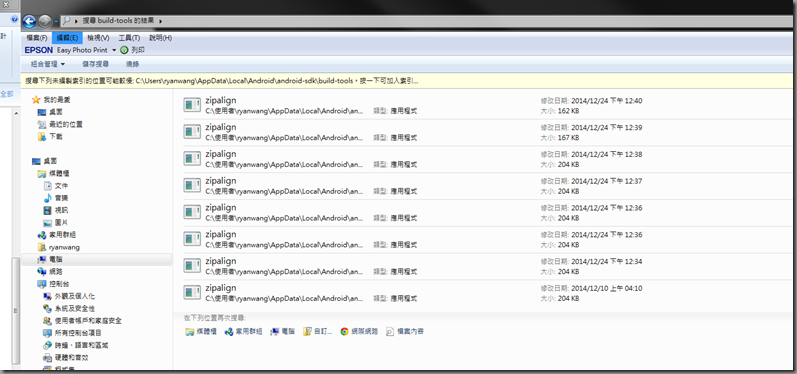Click 媒體櫃 folder icon in sidebar tree
The height and width of the screenshot is (374, 797).
tap(42, 174)
